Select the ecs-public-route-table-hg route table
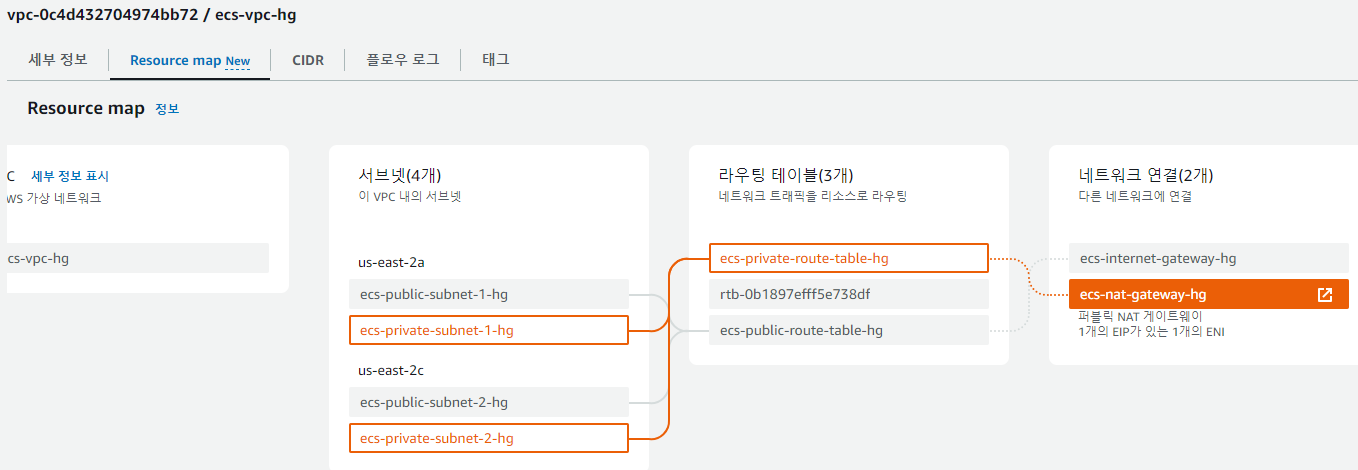Viewport: 1358px width, 470px height. 848,330
